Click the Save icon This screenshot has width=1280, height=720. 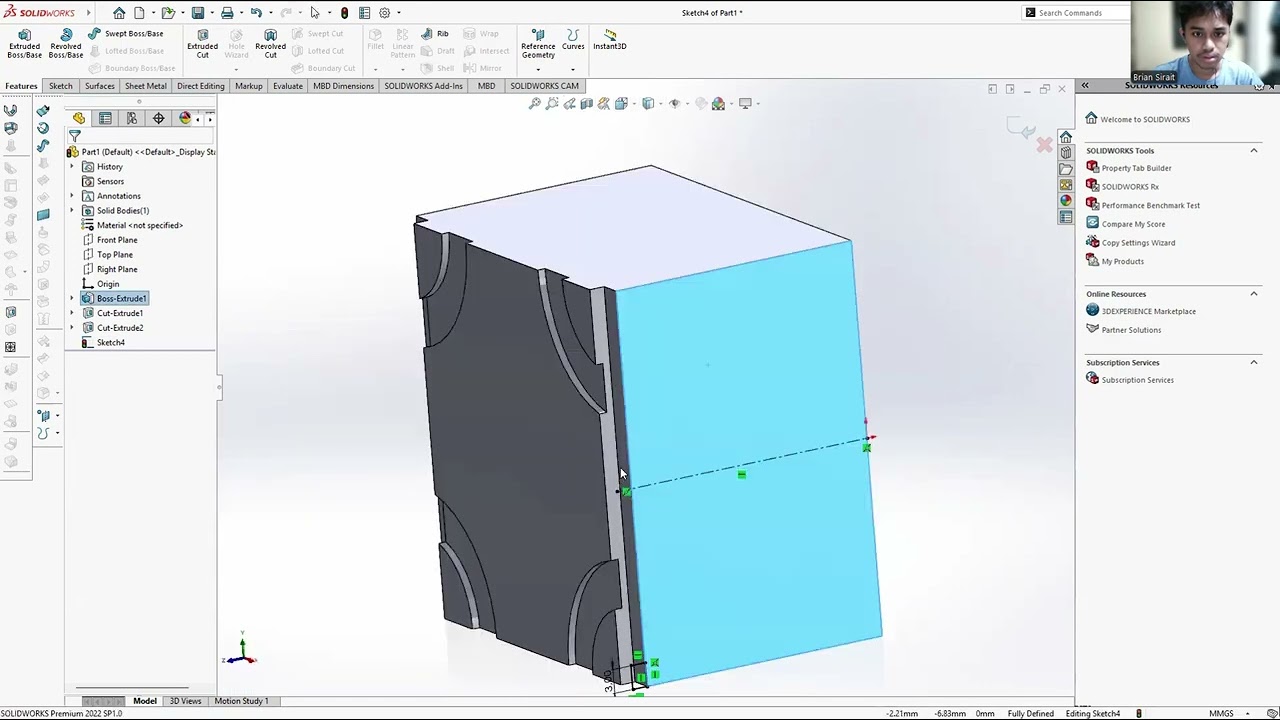[x=198, y=13]
